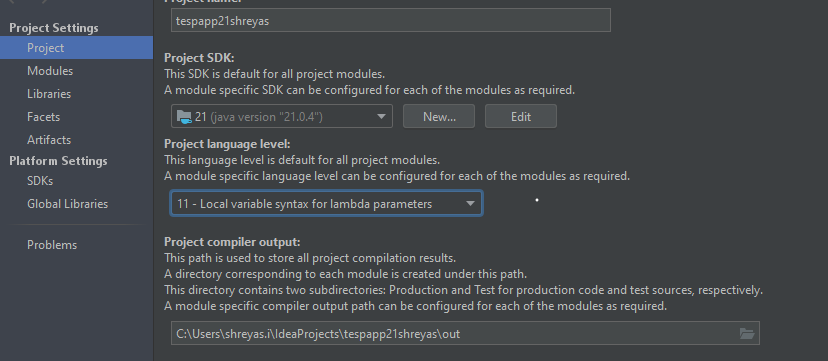This screenshot has height=361, width=828.
Task: Click the Platform Settings header
Action: coord(58,161)
